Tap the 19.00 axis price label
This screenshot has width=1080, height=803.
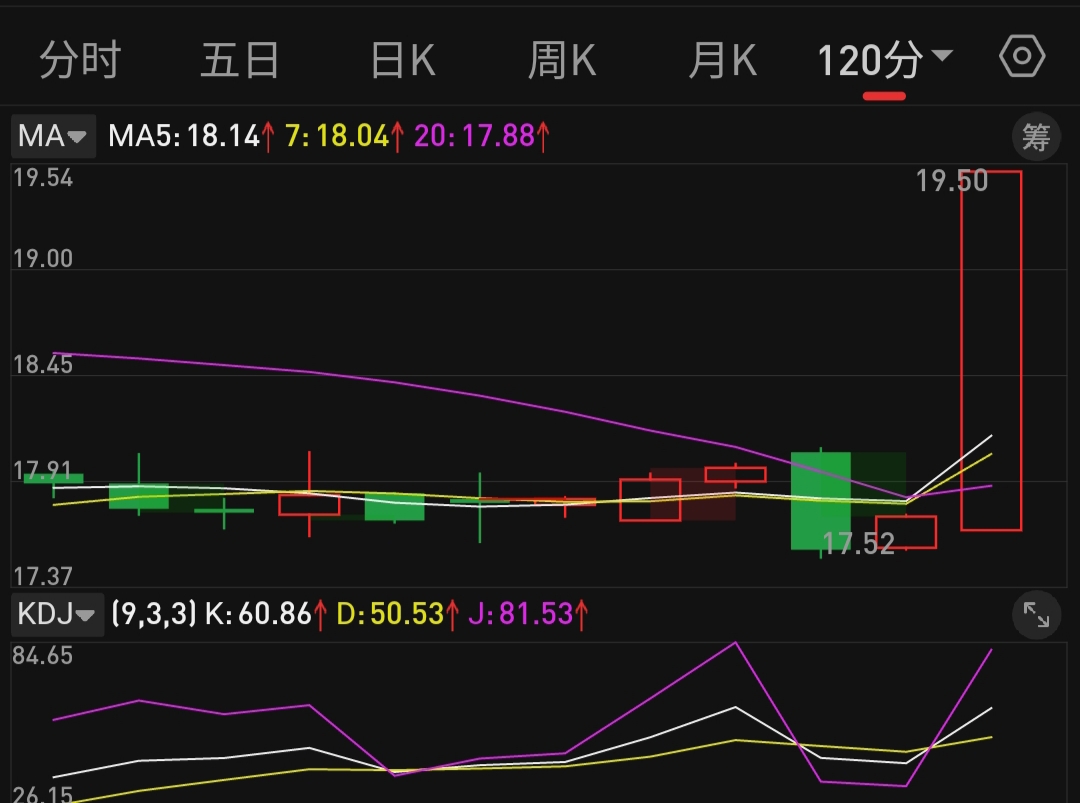point(43,259)
